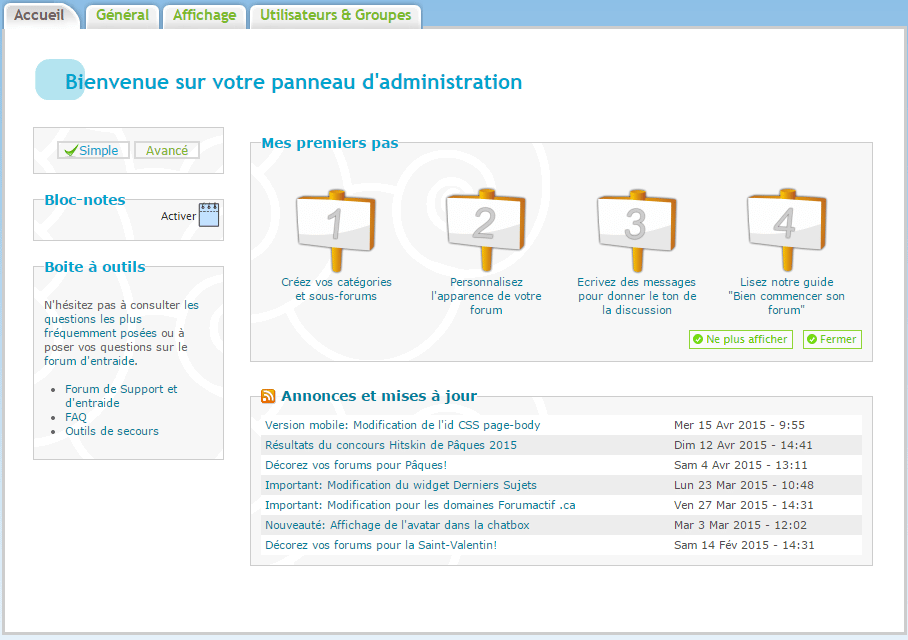Open the Utilisateurs & Groupes tab

click(x=335, y=16)
